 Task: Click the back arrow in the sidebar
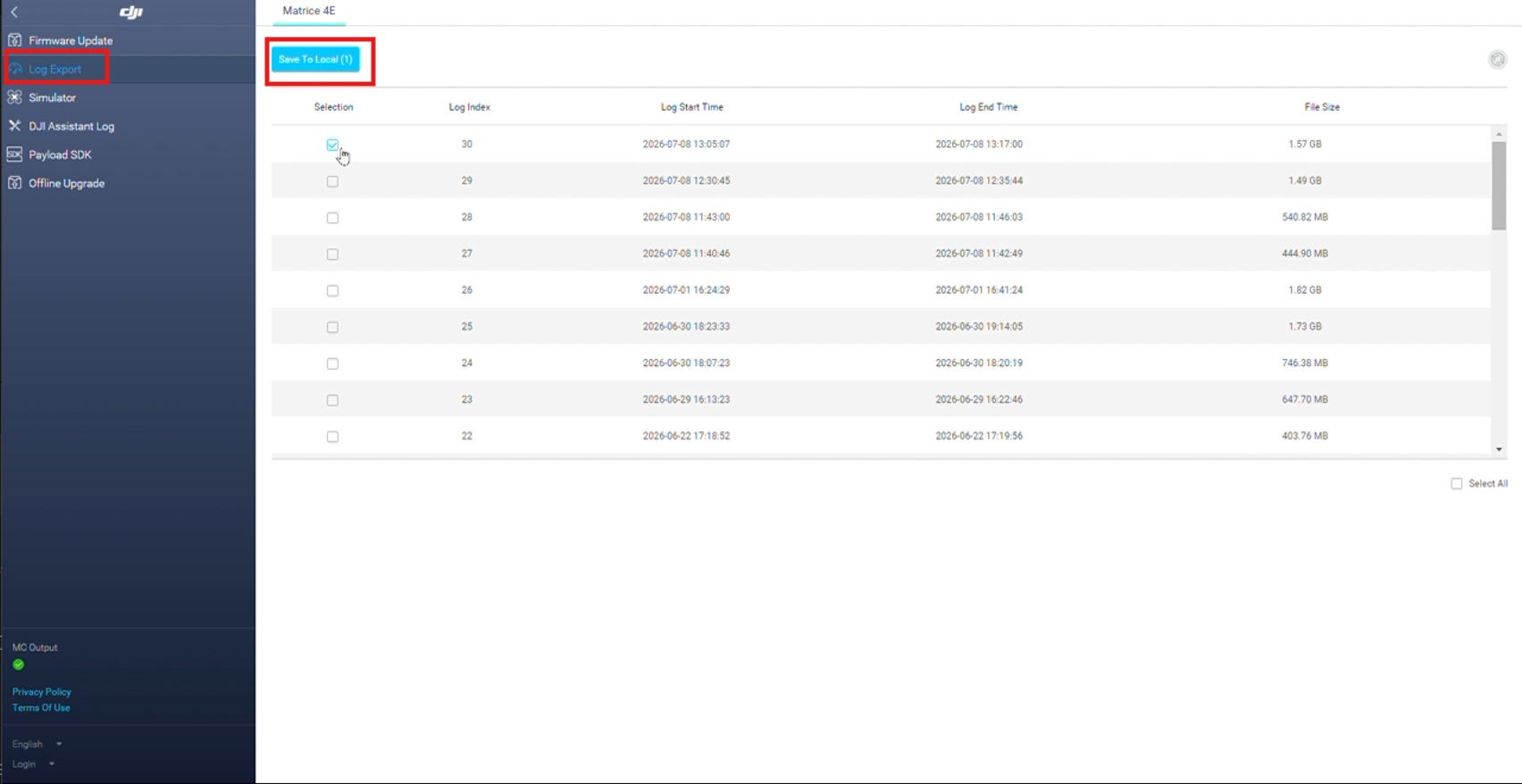[14, 13]
